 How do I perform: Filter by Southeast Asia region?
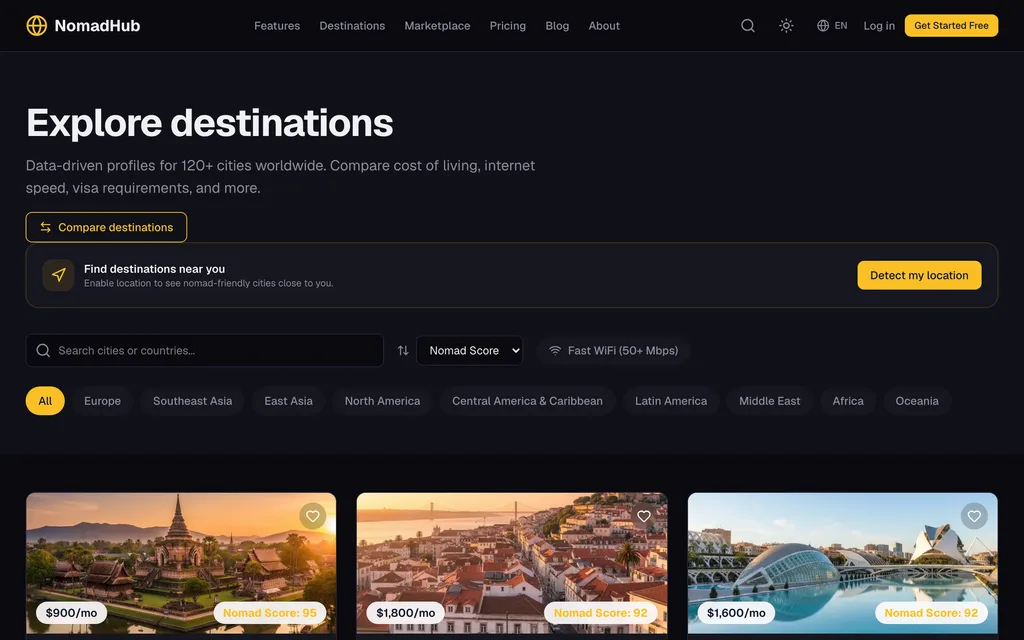[193, 401]
